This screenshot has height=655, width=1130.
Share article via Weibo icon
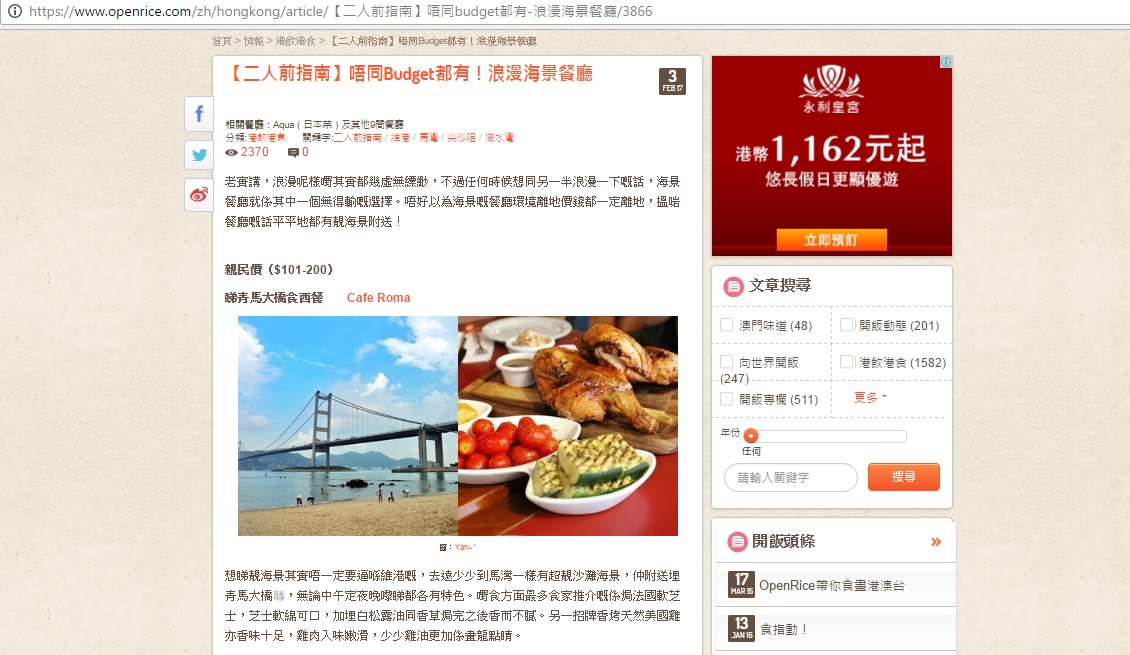click(199, 195)
